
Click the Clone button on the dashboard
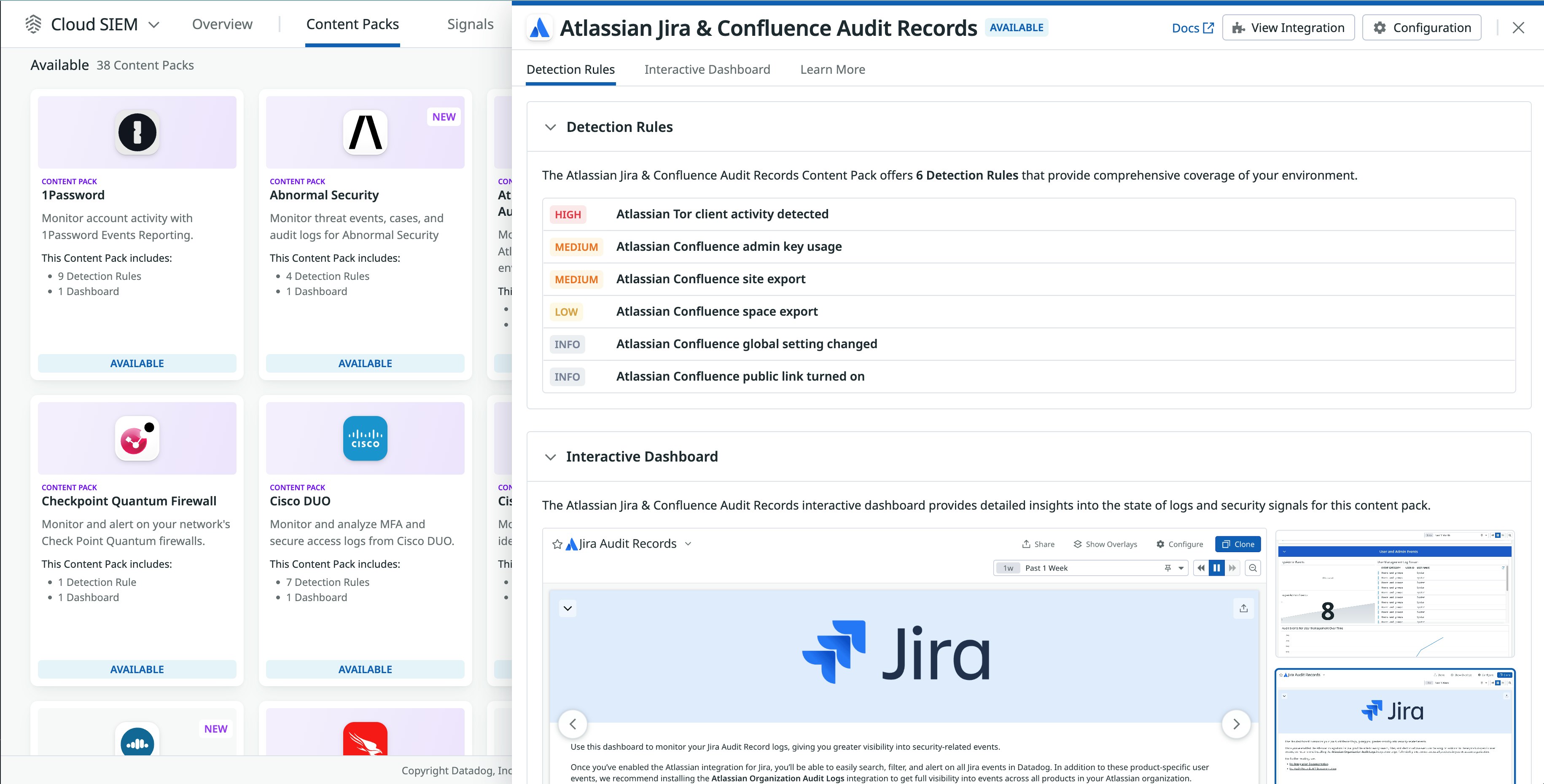coord(1238,544)
